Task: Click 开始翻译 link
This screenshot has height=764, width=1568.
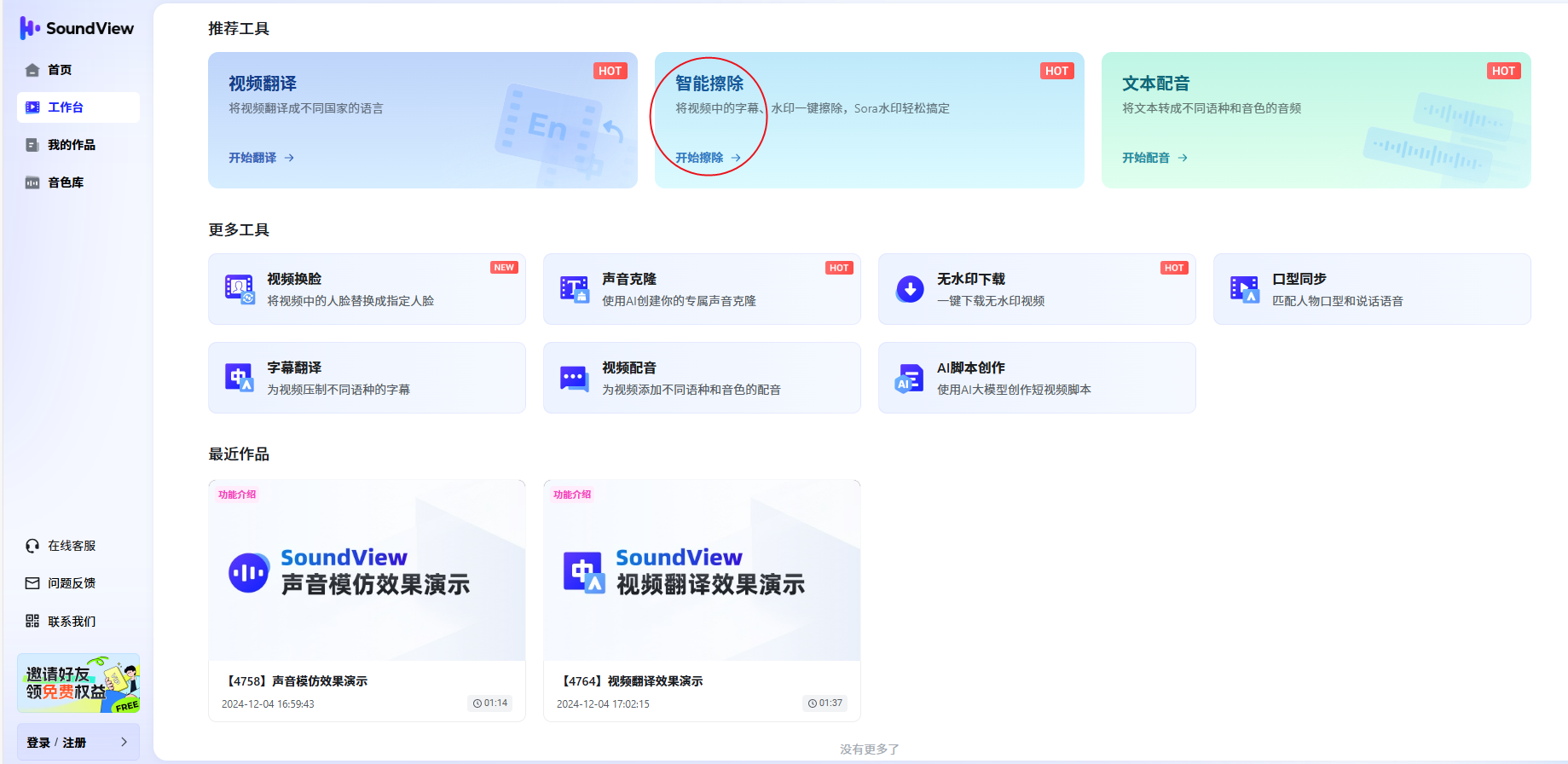Action: coord(252,158)
